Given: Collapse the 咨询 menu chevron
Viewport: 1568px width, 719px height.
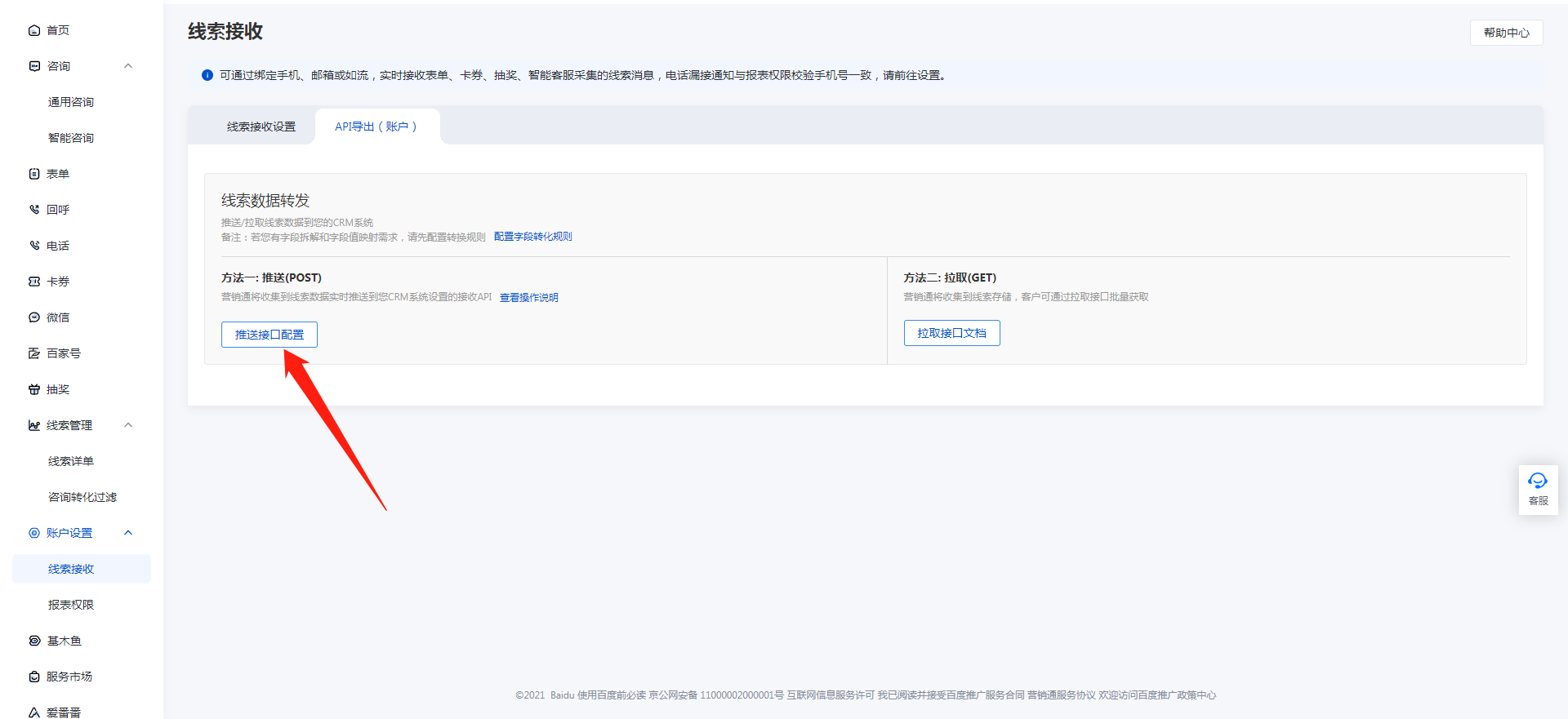Looking at the screenshot, I should (x=128, y=66).
